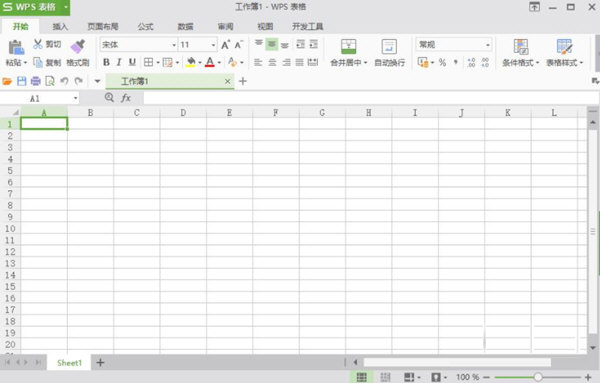Apply comma thousands separator style

(x=455, y=62)
